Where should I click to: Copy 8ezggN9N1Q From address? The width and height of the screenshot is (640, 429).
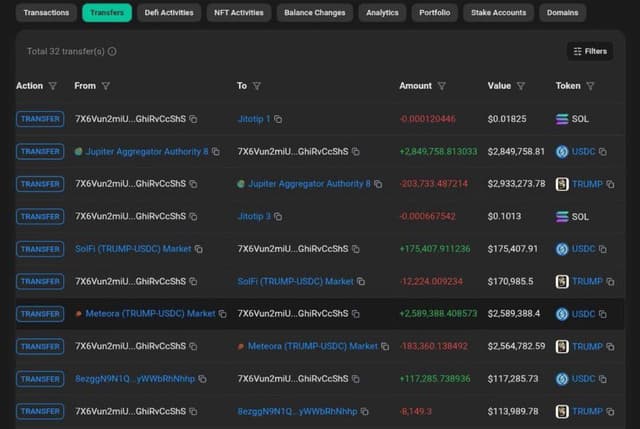click(202, 379)
